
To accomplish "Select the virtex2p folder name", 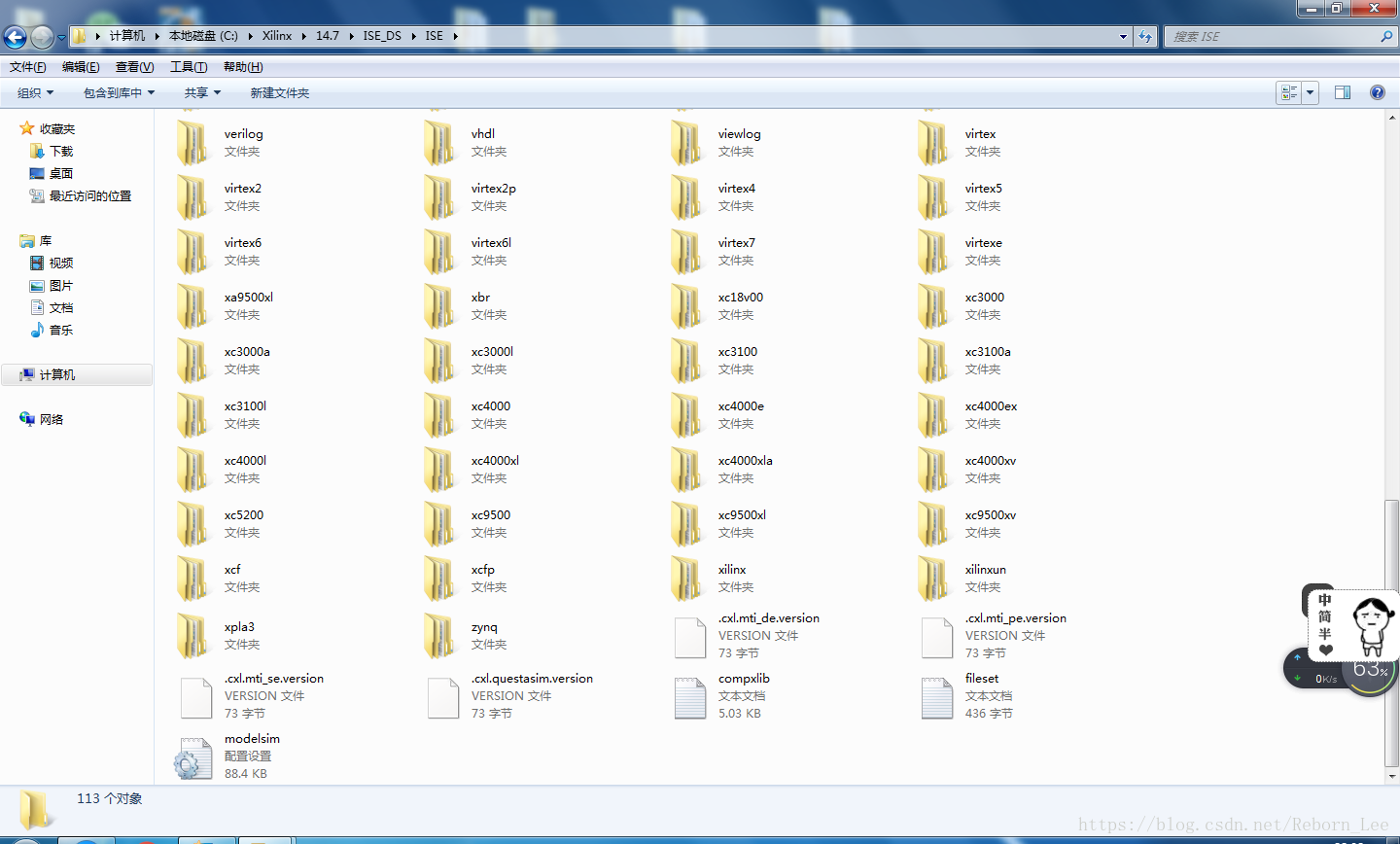I will click(493, 189).
